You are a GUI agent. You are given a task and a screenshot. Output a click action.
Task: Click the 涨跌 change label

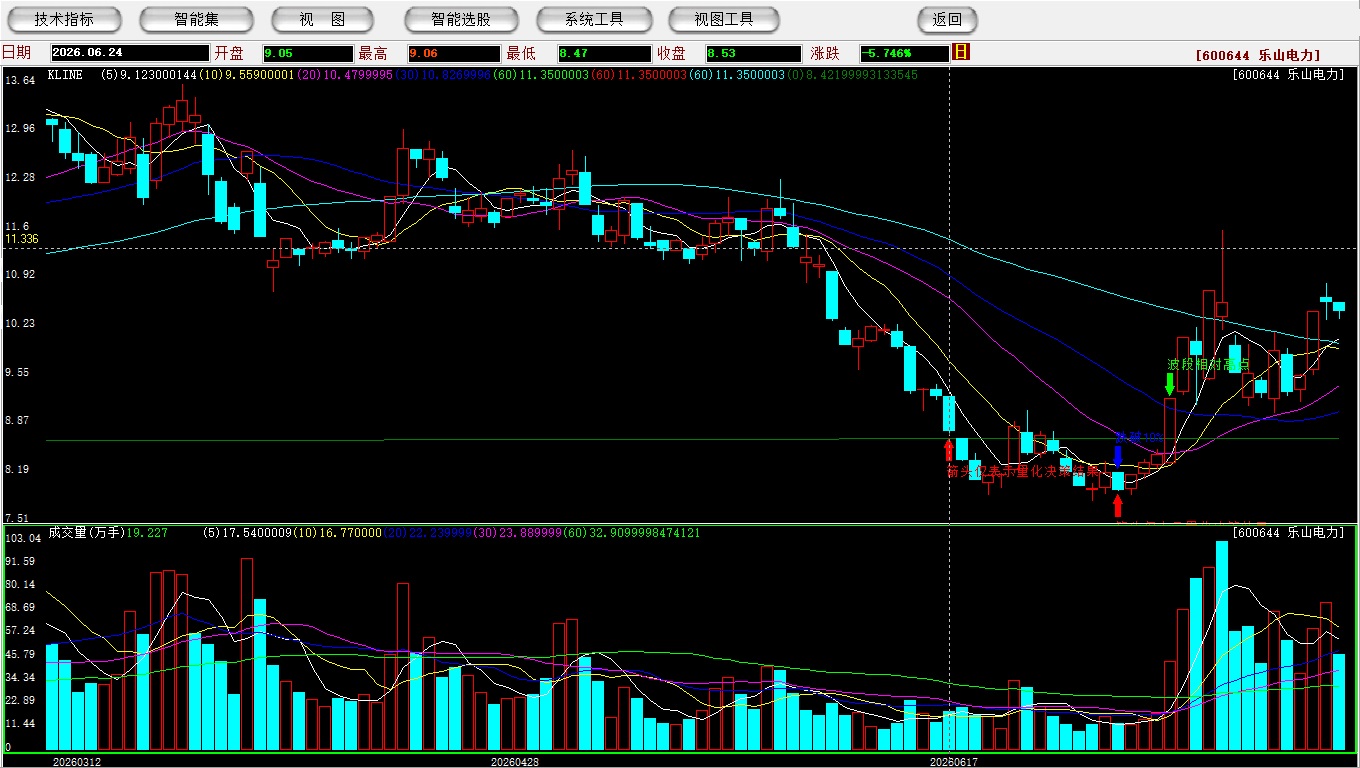(x=824, y=53)
